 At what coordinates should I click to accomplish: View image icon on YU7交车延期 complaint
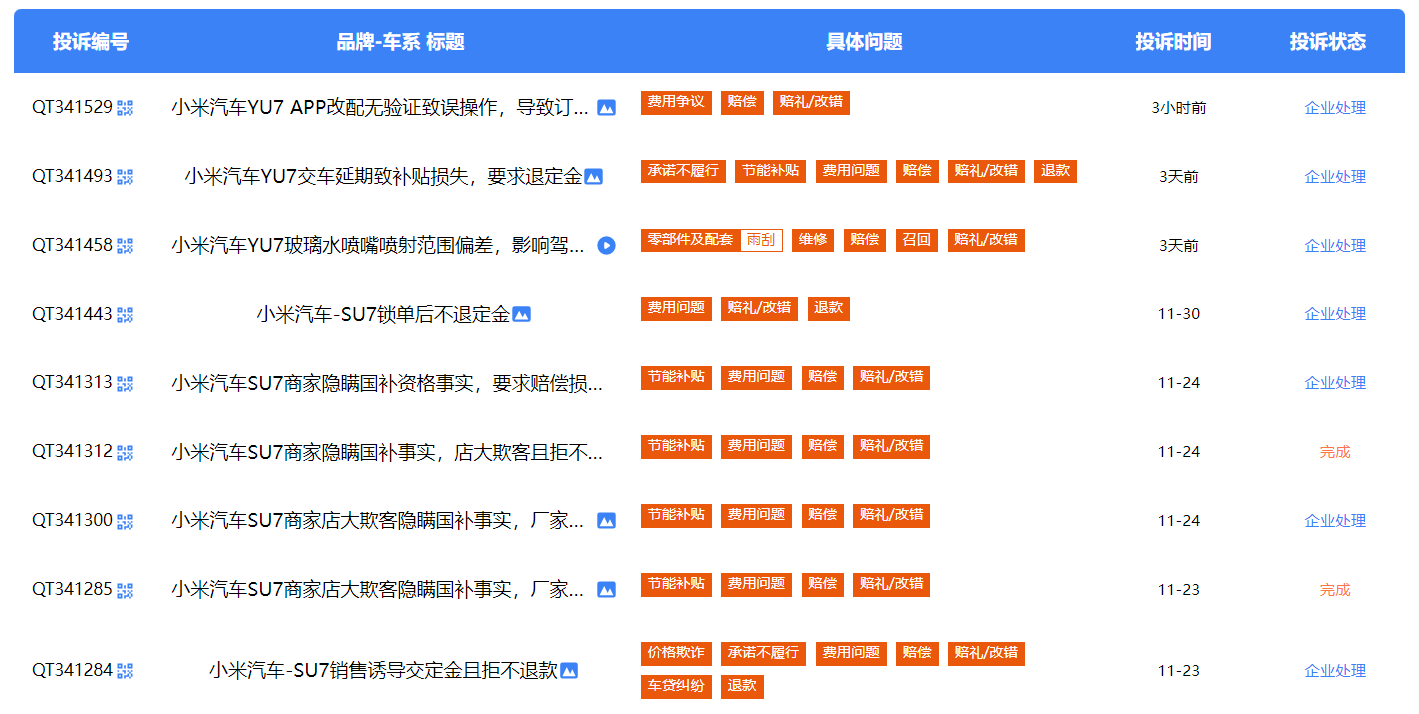tap(593, 177)
